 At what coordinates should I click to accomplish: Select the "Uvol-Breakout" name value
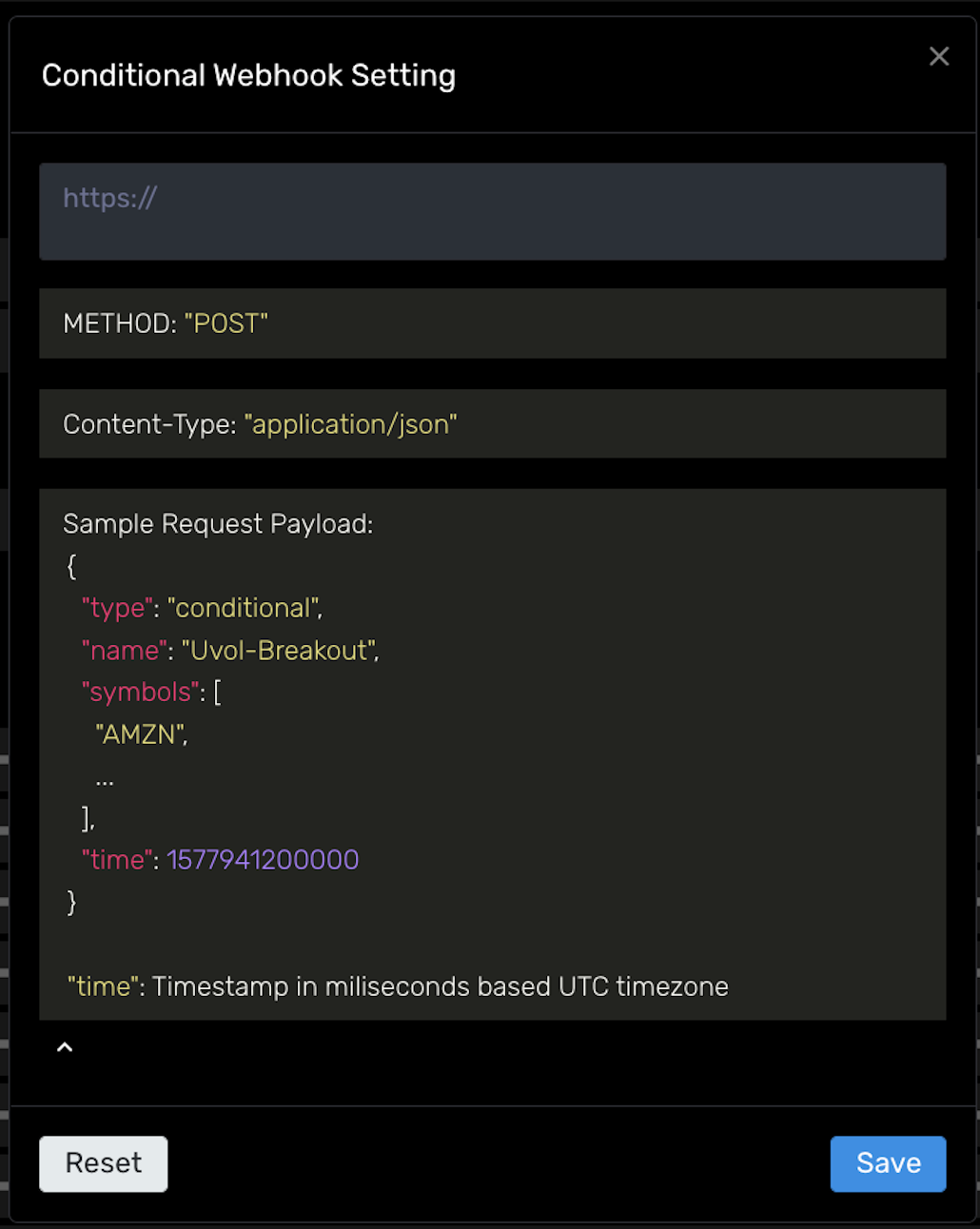pos(279,651)
